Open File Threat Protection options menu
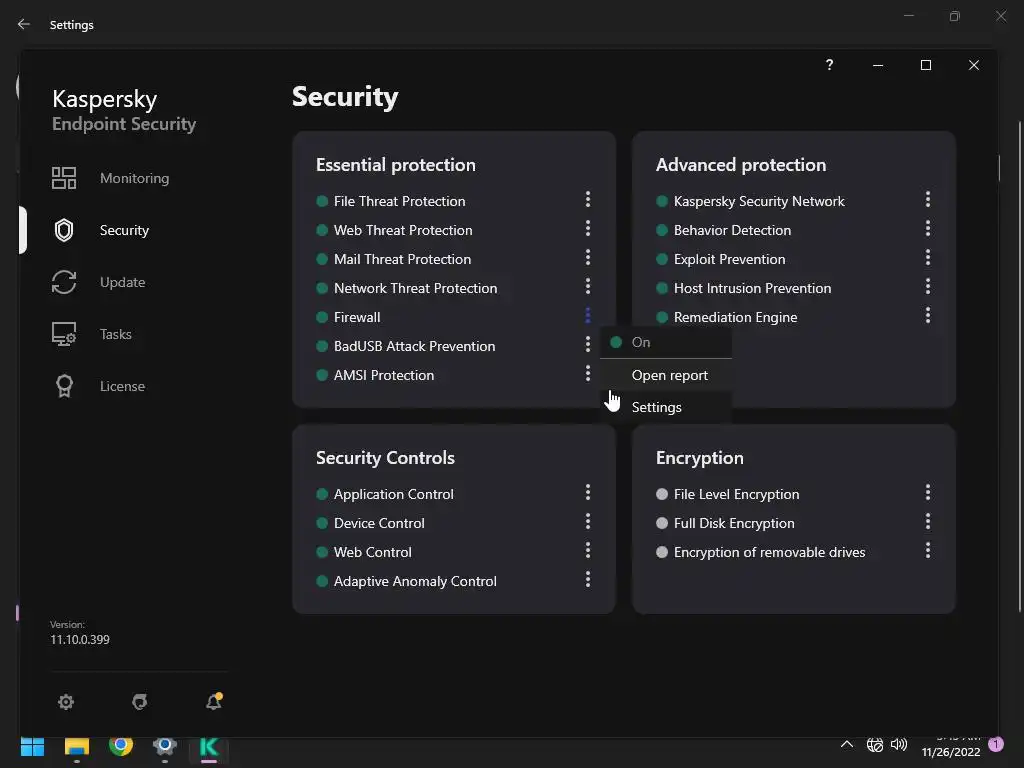 (588, 199)
